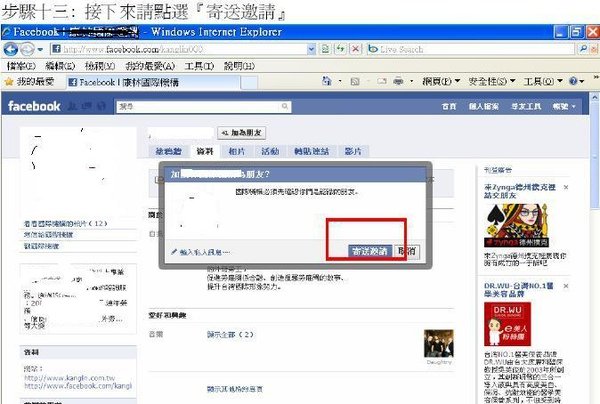
Task: Switch to the 相片 profile tab
Action: [236, 152]
